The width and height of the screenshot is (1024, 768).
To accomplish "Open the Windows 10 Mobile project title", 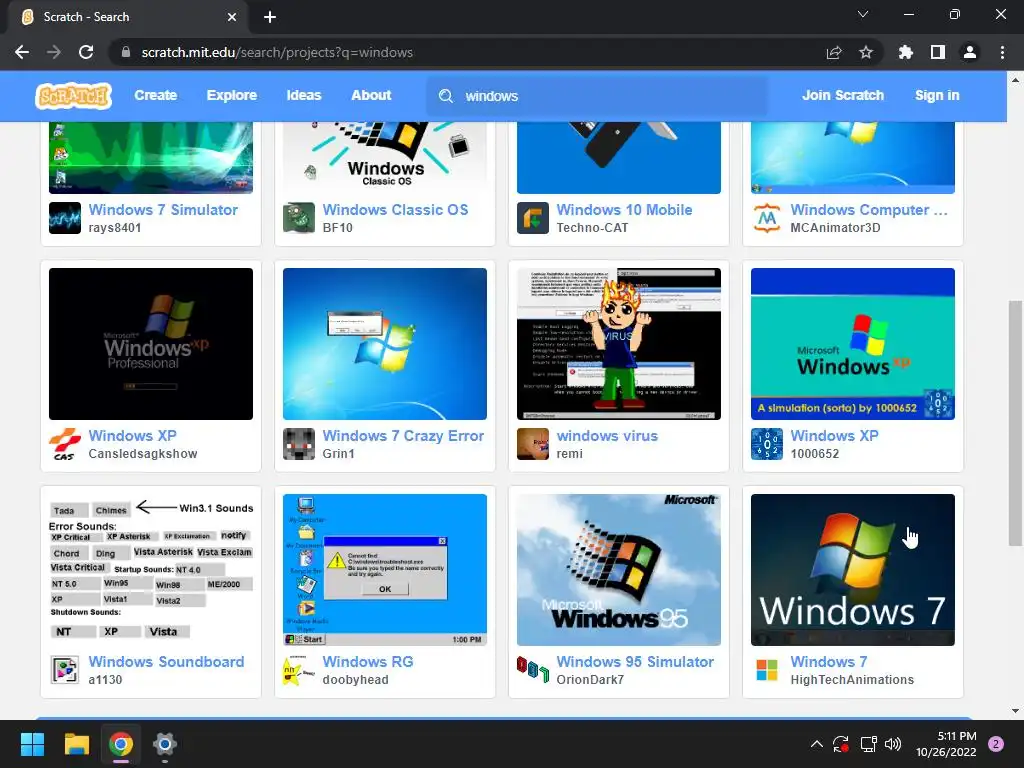I will [624, 210].
